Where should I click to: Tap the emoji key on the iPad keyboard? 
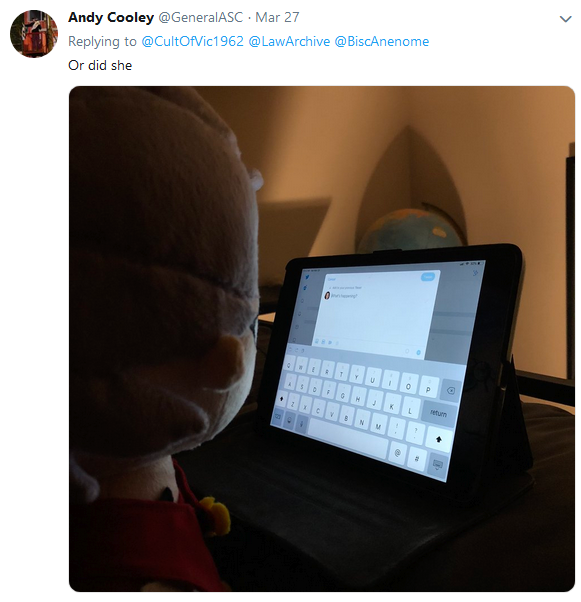pos(290,420)
